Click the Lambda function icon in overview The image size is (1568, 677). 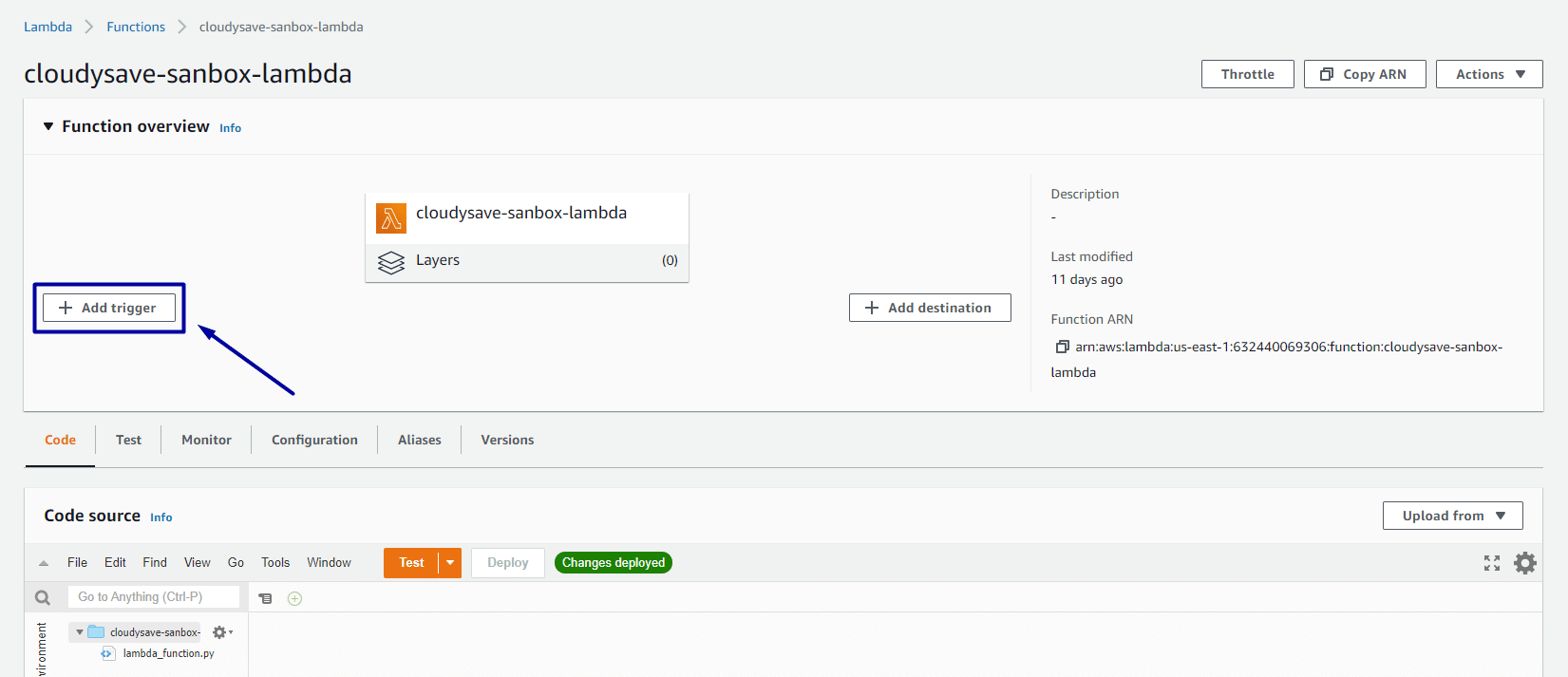pos(390,218)
